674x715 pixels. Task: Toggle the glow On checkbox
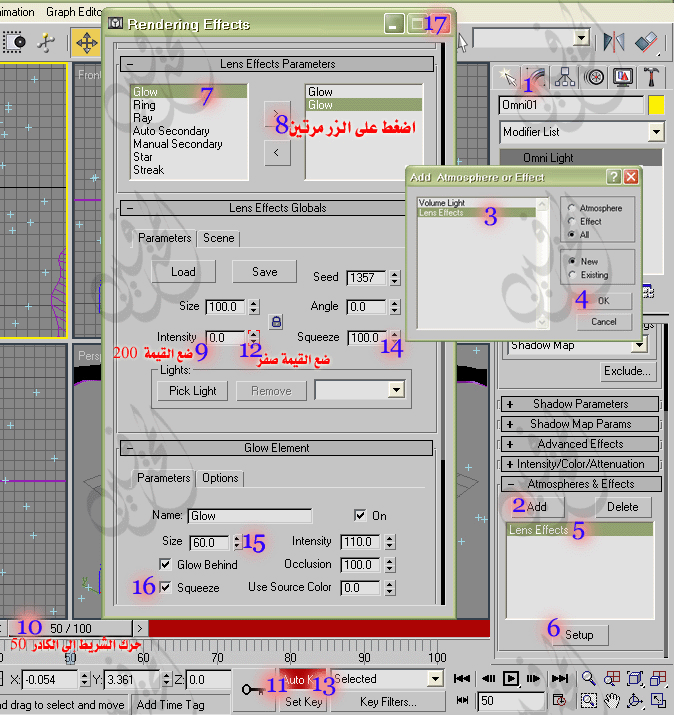click(x=360, y=515)
